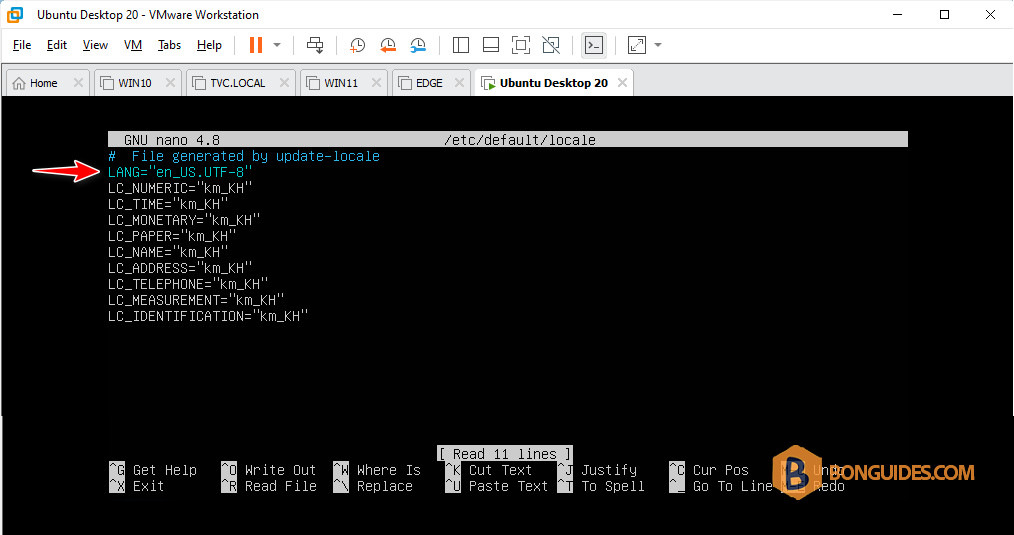This screenshot has height=535, width=1014.
Task: Close the WIN11 tab
Action: click(376, 83)
